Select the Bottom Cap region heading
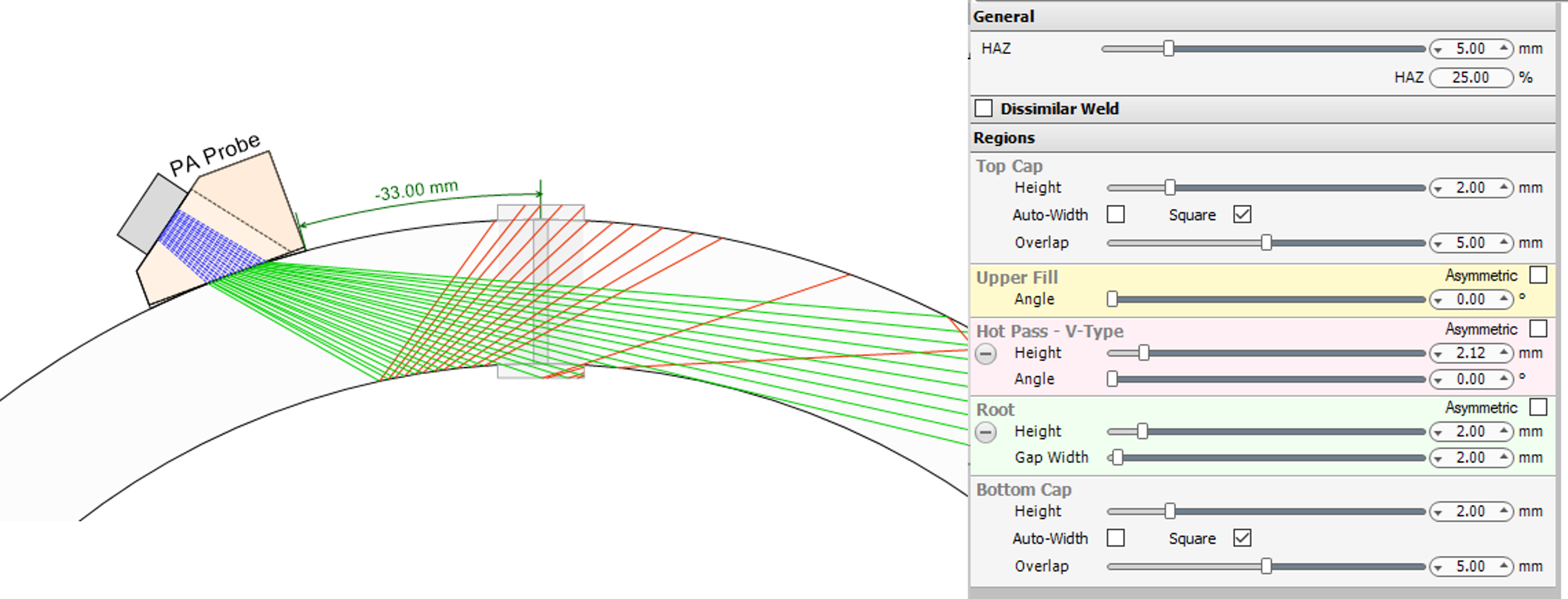This screenshot has height=599, width=1568. pos(1024,489)
